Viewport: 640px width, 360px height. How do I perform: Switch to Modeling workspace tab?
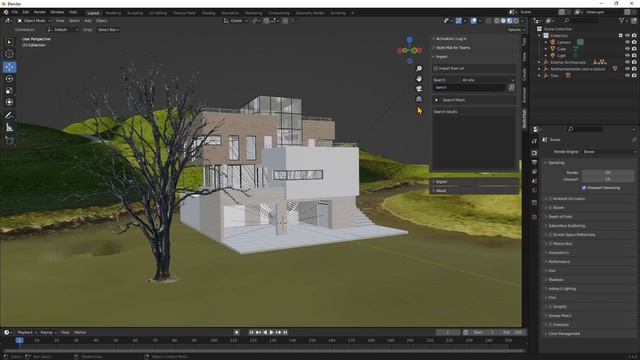click(x=113, y=13)
